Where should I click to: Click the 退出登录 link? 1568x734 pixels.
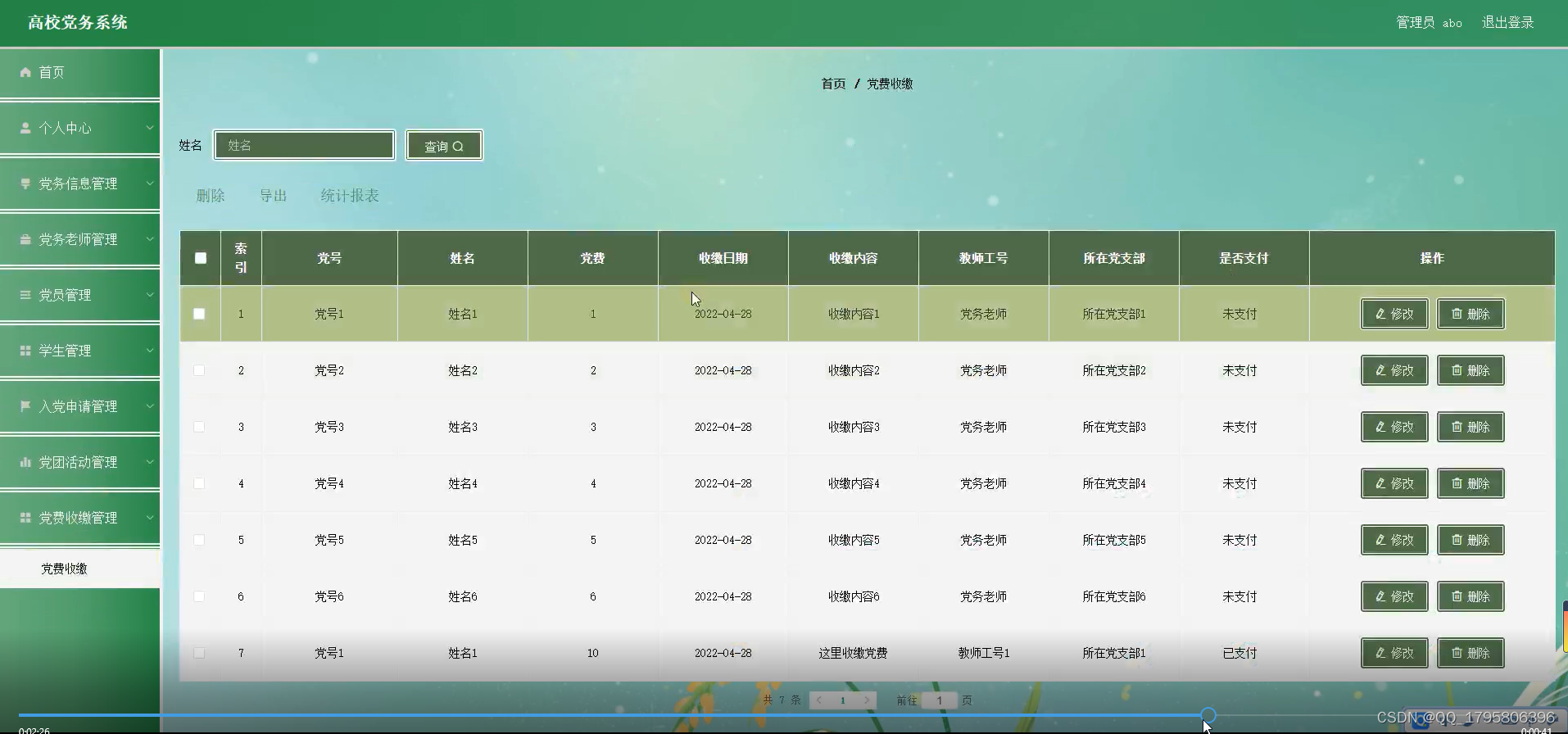pyautogui.click(x=1507, y=23)
